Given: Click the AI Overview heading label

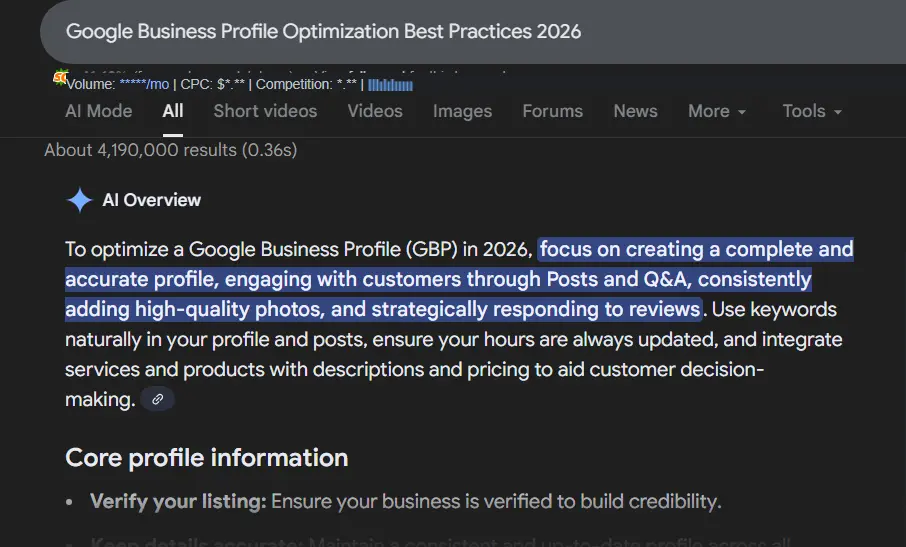Looking at the screenshot, I should [x=151, y=200].
